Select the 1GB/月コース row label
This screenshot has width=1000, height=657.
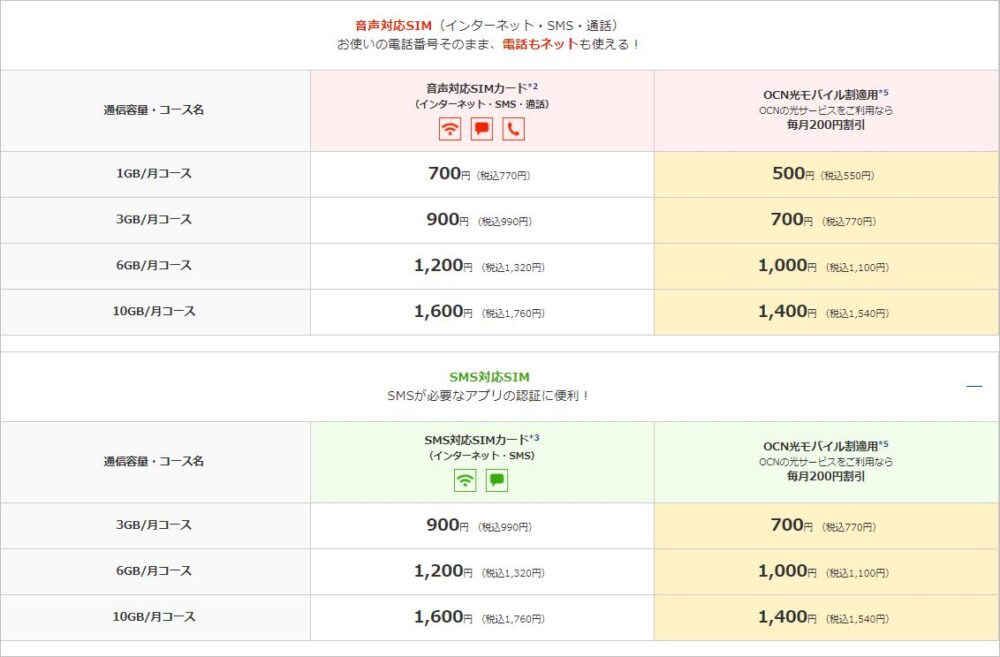point(153,174)
